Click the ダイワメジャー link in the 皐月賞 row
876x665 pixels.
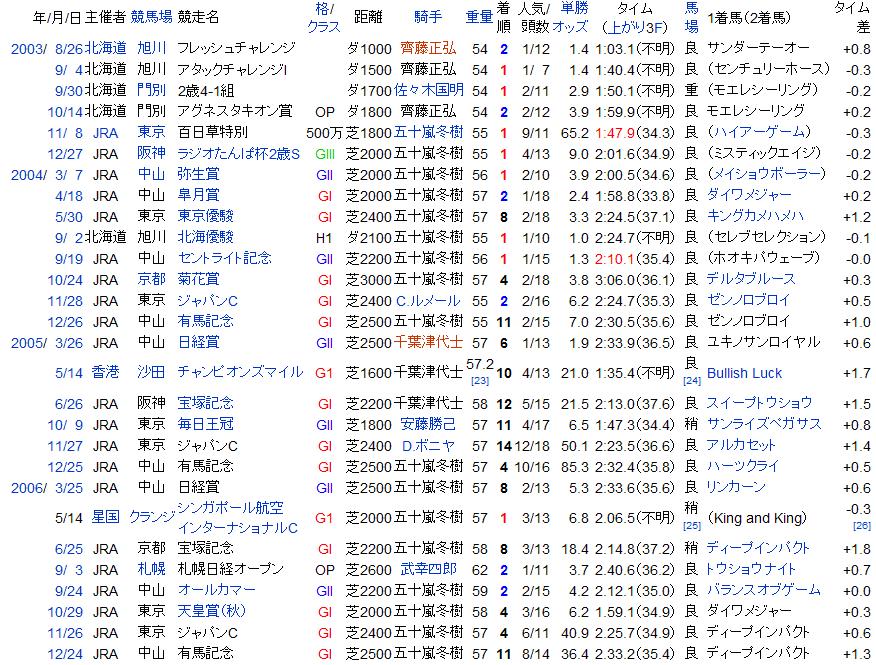749,195
